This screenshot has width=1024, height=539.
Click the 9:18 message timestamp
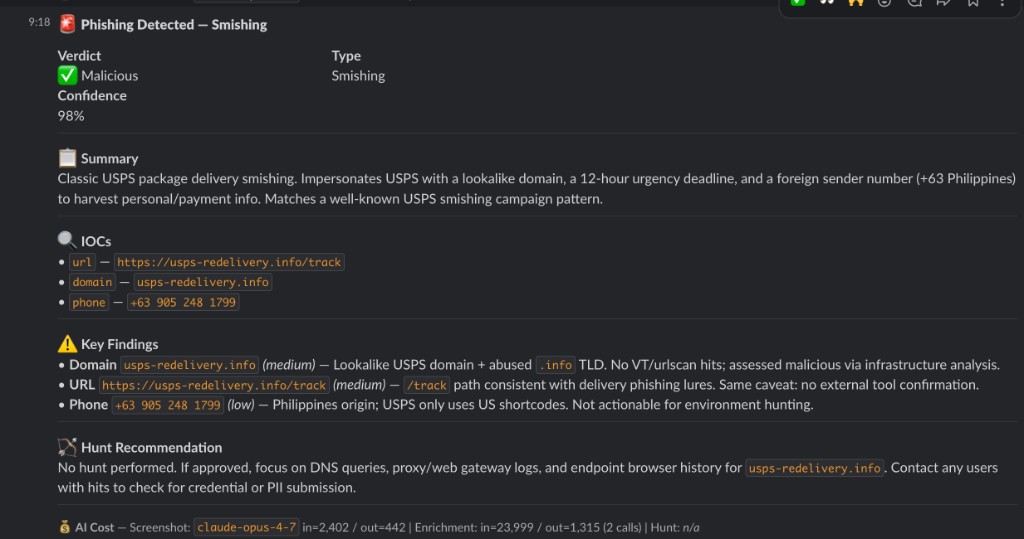tap(39, 22)
